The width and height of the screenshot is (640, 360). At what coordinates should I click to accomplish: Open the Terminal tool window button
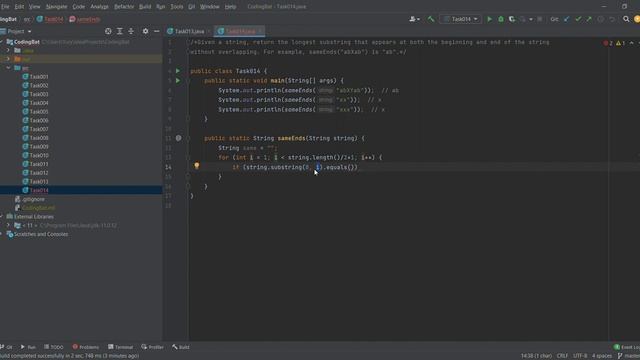(121, 347)
